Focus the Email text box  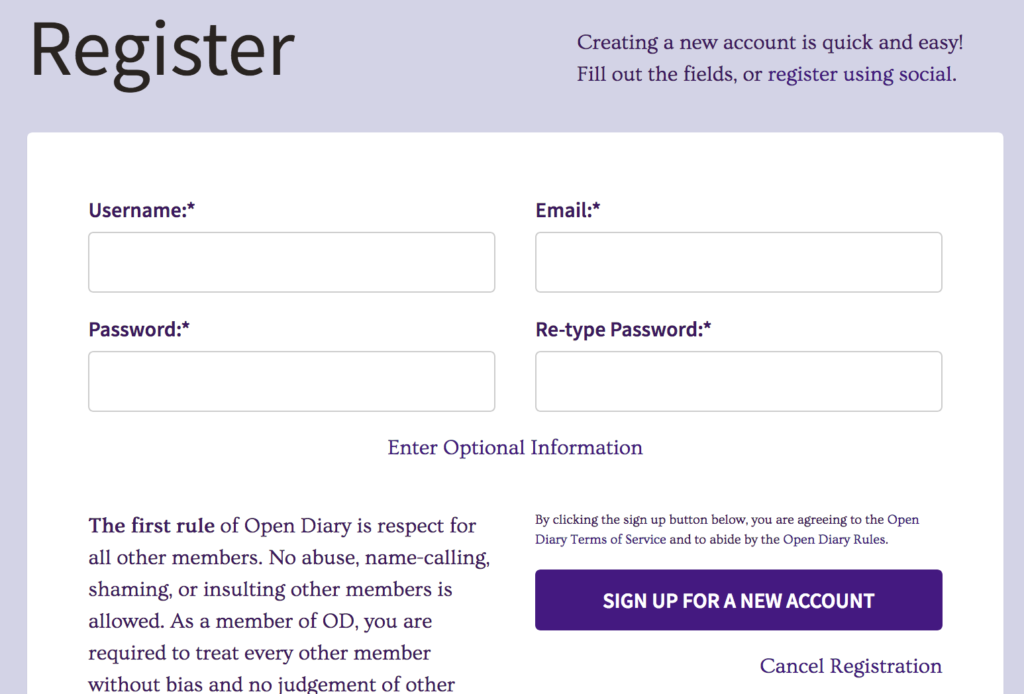point(739,262)
